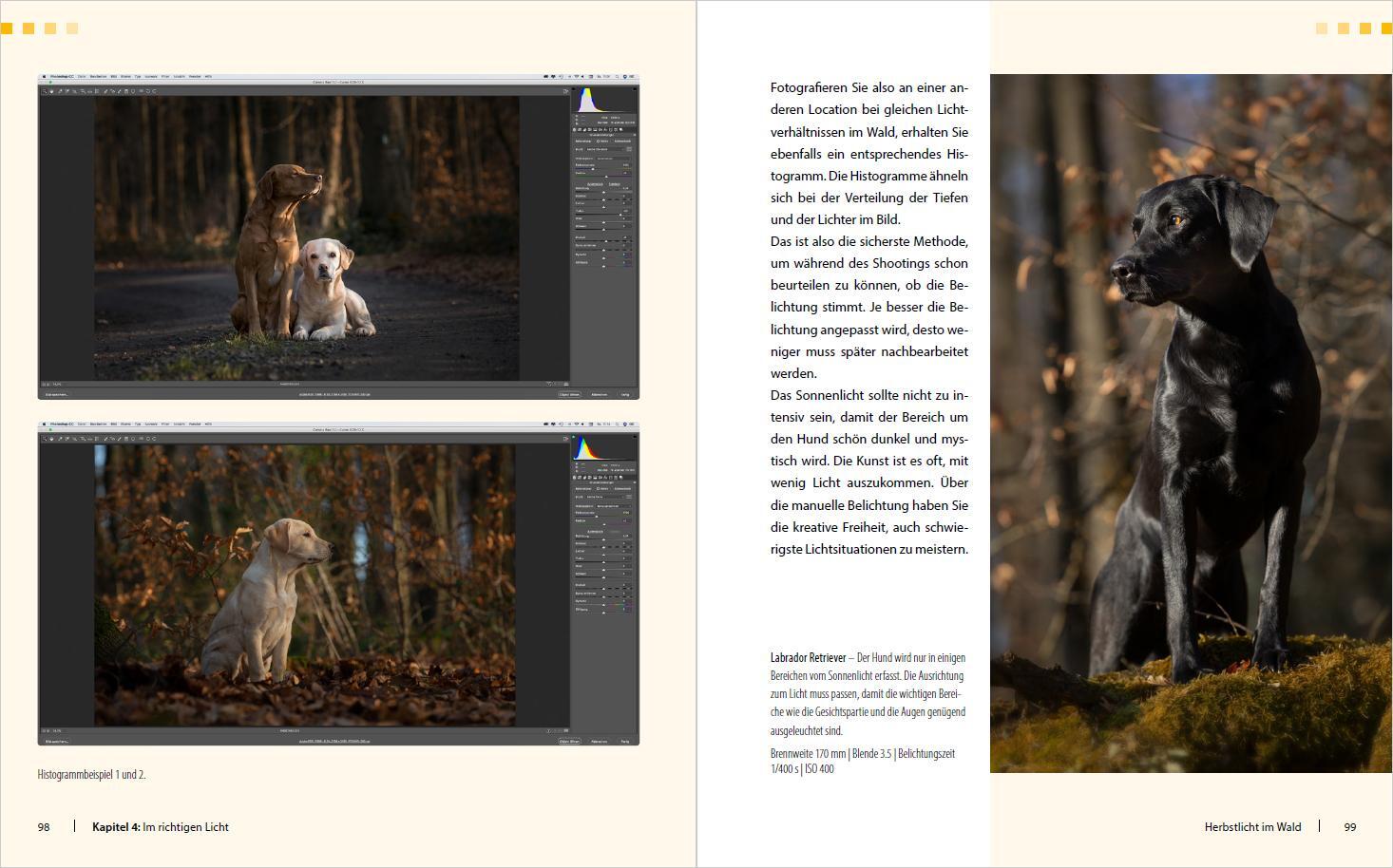Pick the White Balance eyedropper in lower Camera Raw screenshot

[60, 439]
